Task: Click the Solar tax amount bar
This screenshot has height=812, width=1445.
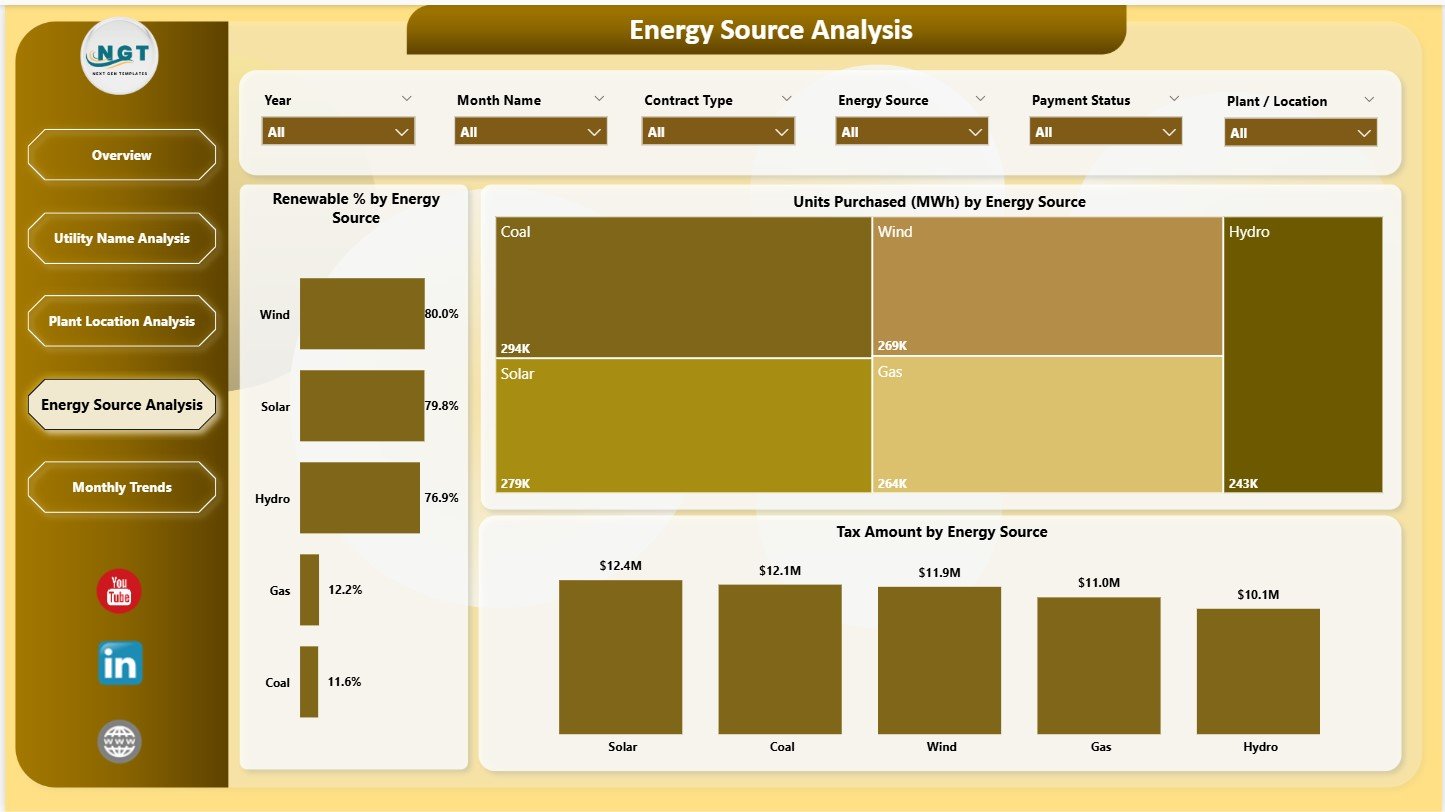Action: coord(621,657)
